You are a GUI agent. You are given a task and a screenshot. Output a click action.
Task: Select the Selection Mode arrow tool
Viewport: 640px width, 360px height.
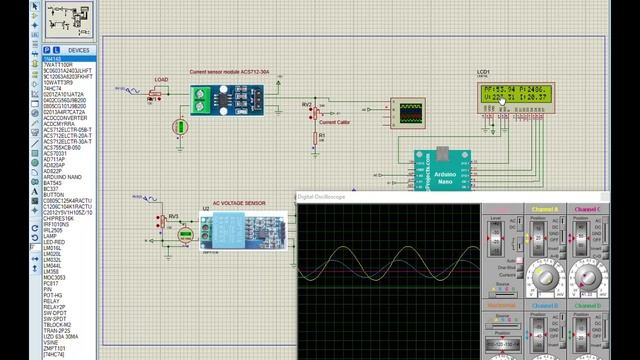click(35, 6)
